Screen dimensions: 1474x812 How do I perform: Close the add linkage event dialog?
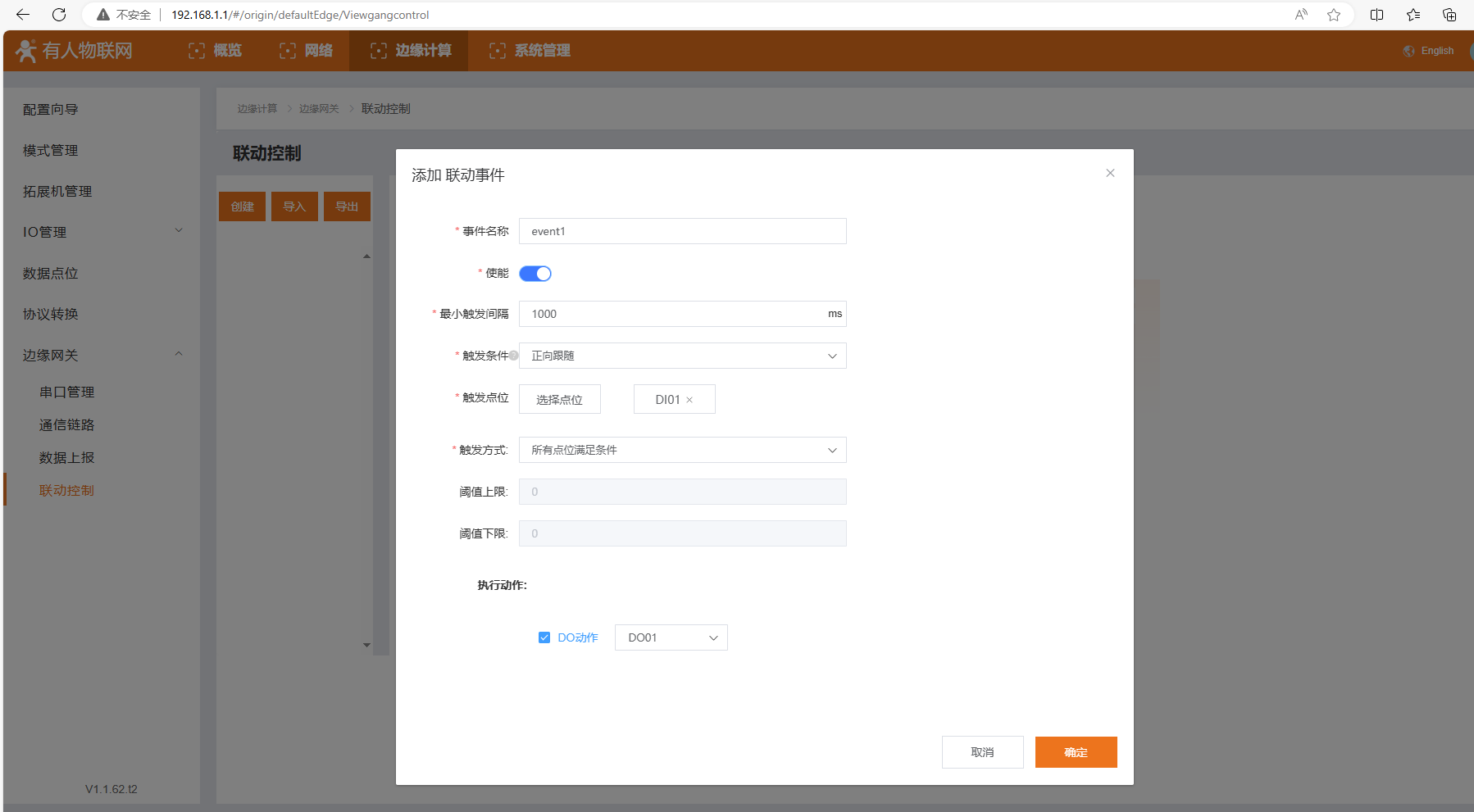1110,173
